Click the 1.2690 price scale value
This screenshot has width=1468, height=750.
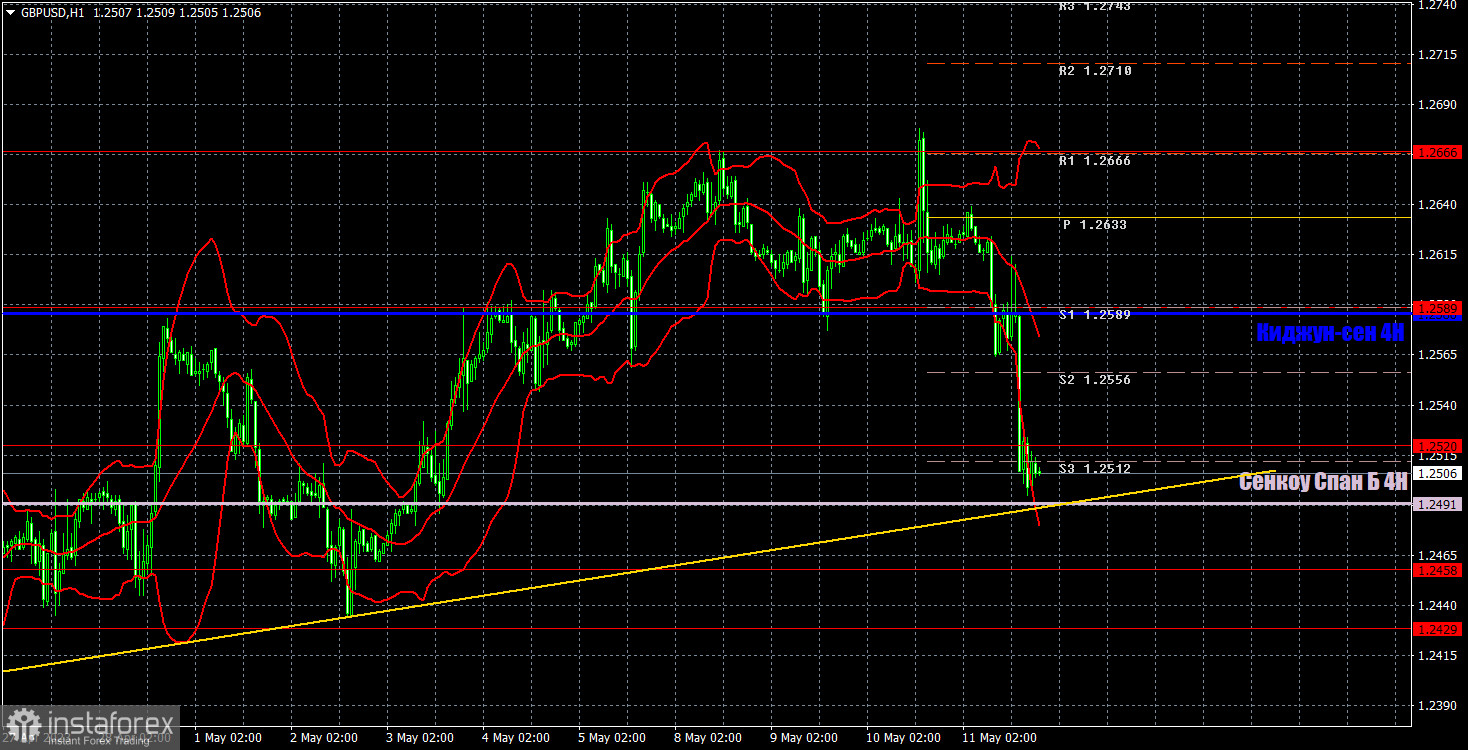coord(1437,105)
